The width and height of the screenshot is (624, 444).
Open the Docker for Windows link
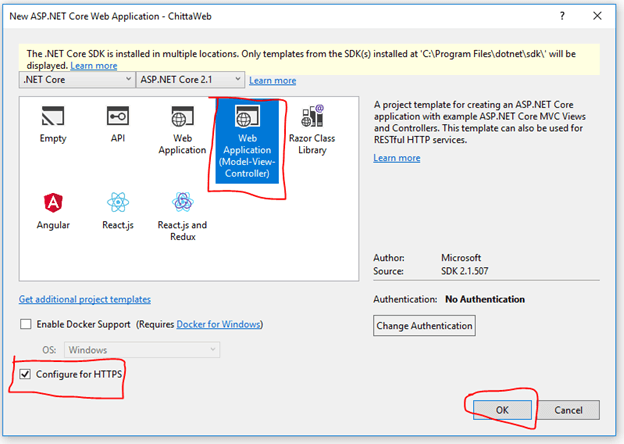218,324
